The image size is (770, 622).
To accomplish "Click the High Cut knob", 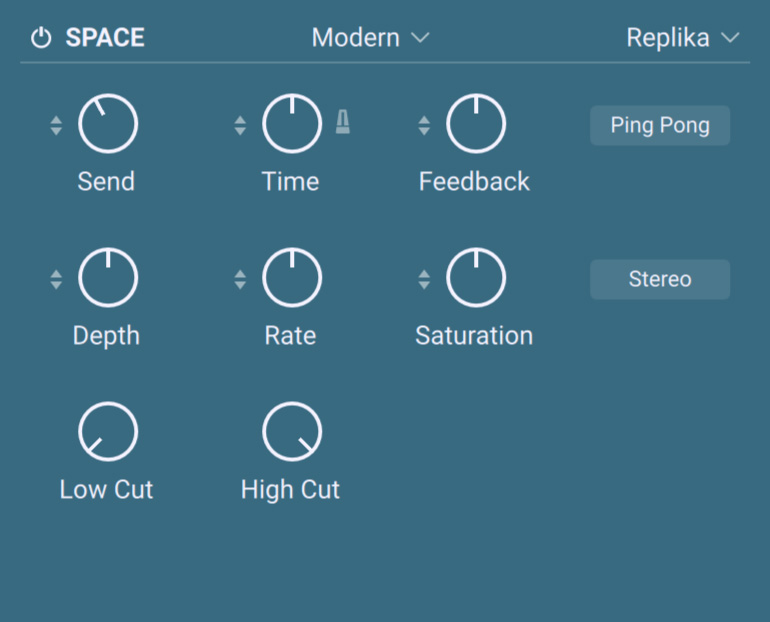I will point(292,432).
